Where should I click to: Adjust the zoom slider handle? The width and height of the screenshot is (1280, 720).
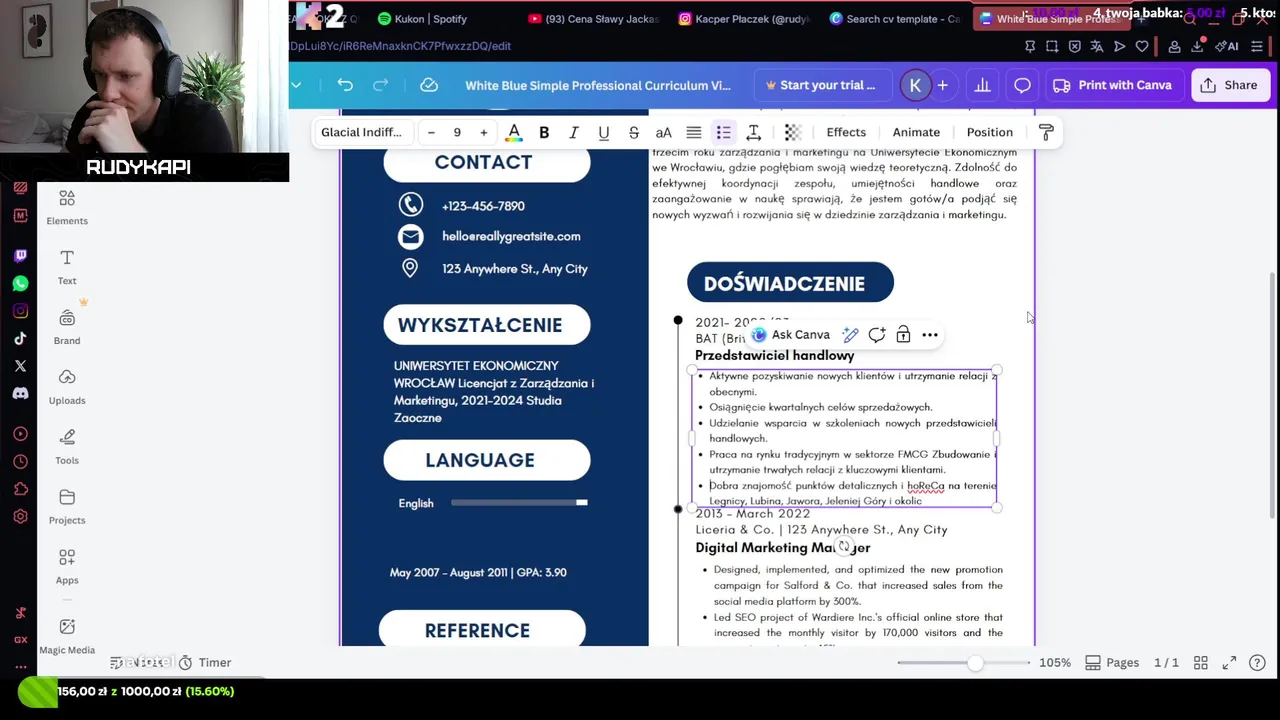(975, 663)
